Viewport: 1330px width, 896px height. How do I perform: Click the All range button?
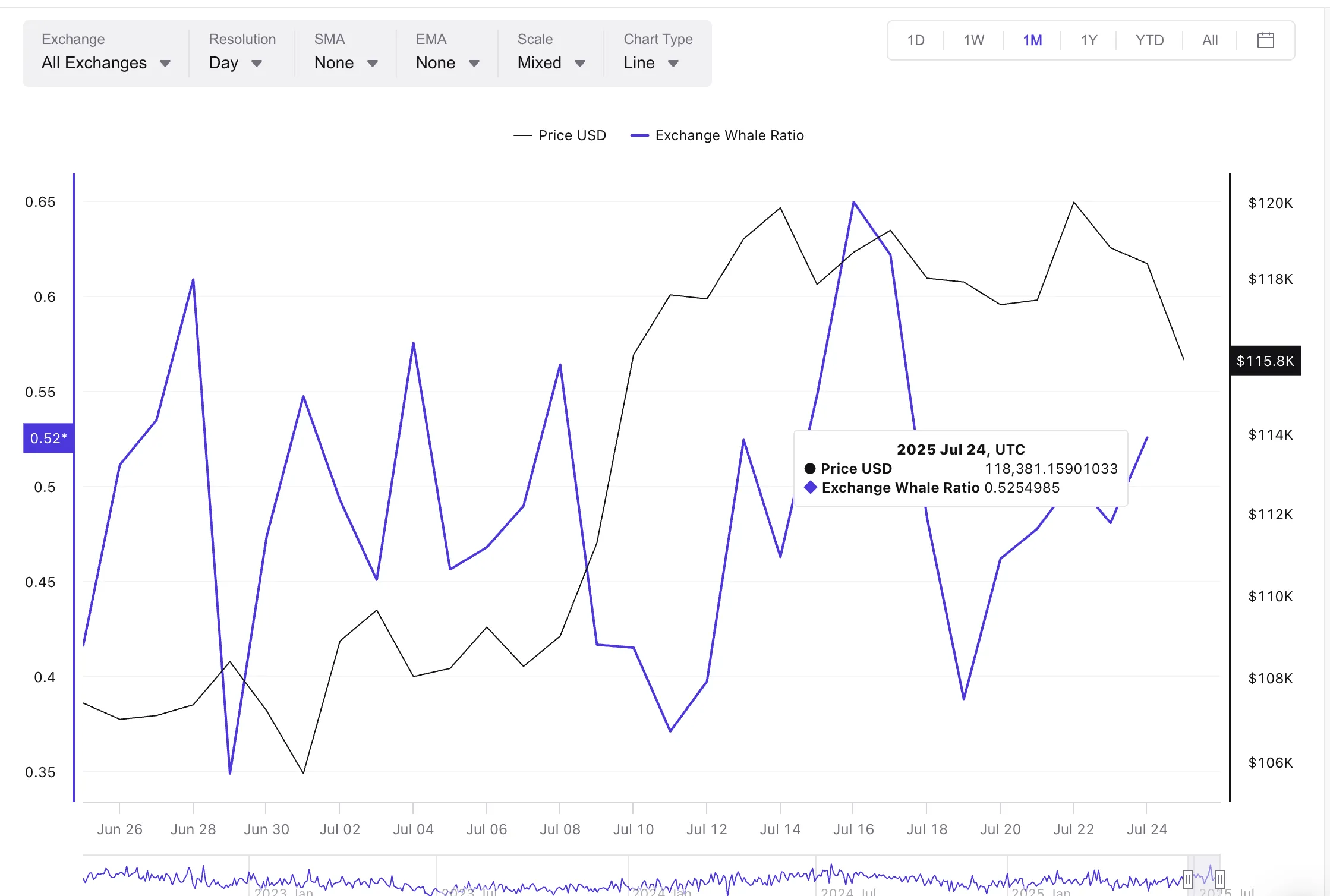(x=1209, y=40)
